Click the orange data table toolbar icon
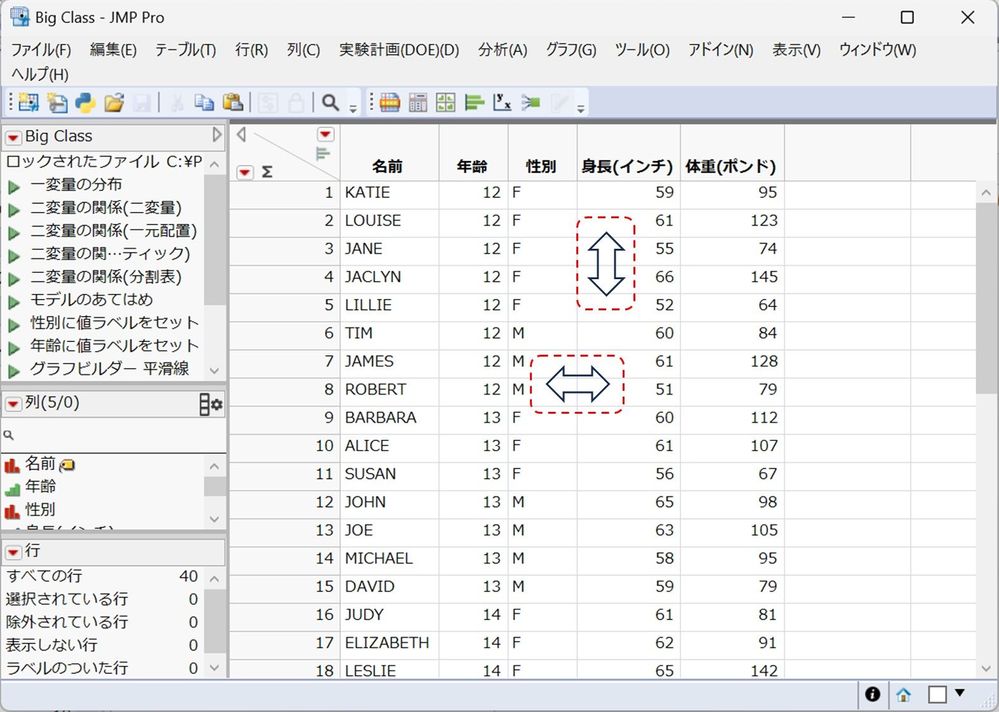Viewport: 999px width, 712px height. coord(389,102)
